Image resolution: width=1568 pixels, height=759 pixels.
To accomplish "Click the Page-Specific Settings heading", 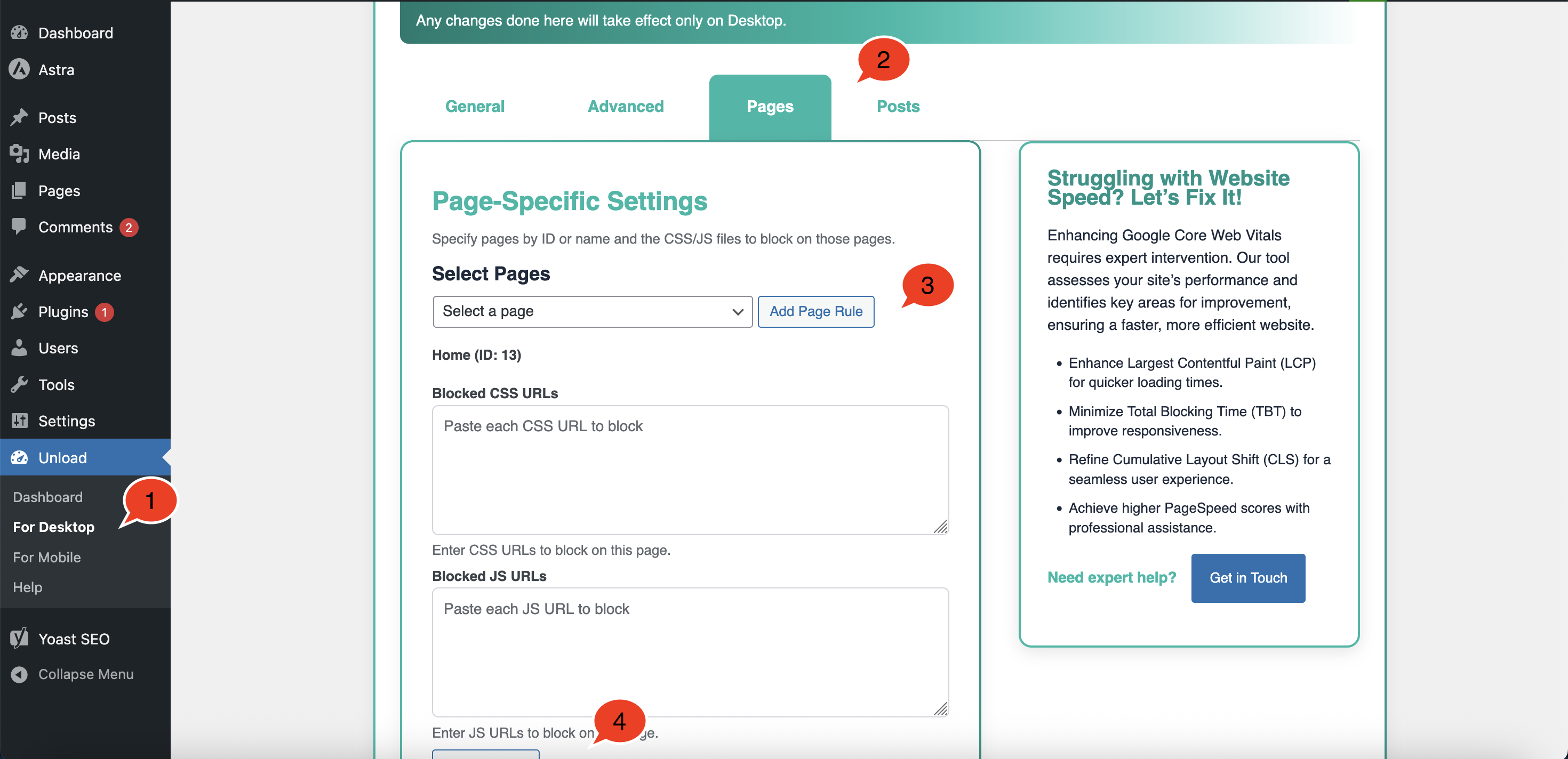I will pyautogui.click(x=570, y=201).
